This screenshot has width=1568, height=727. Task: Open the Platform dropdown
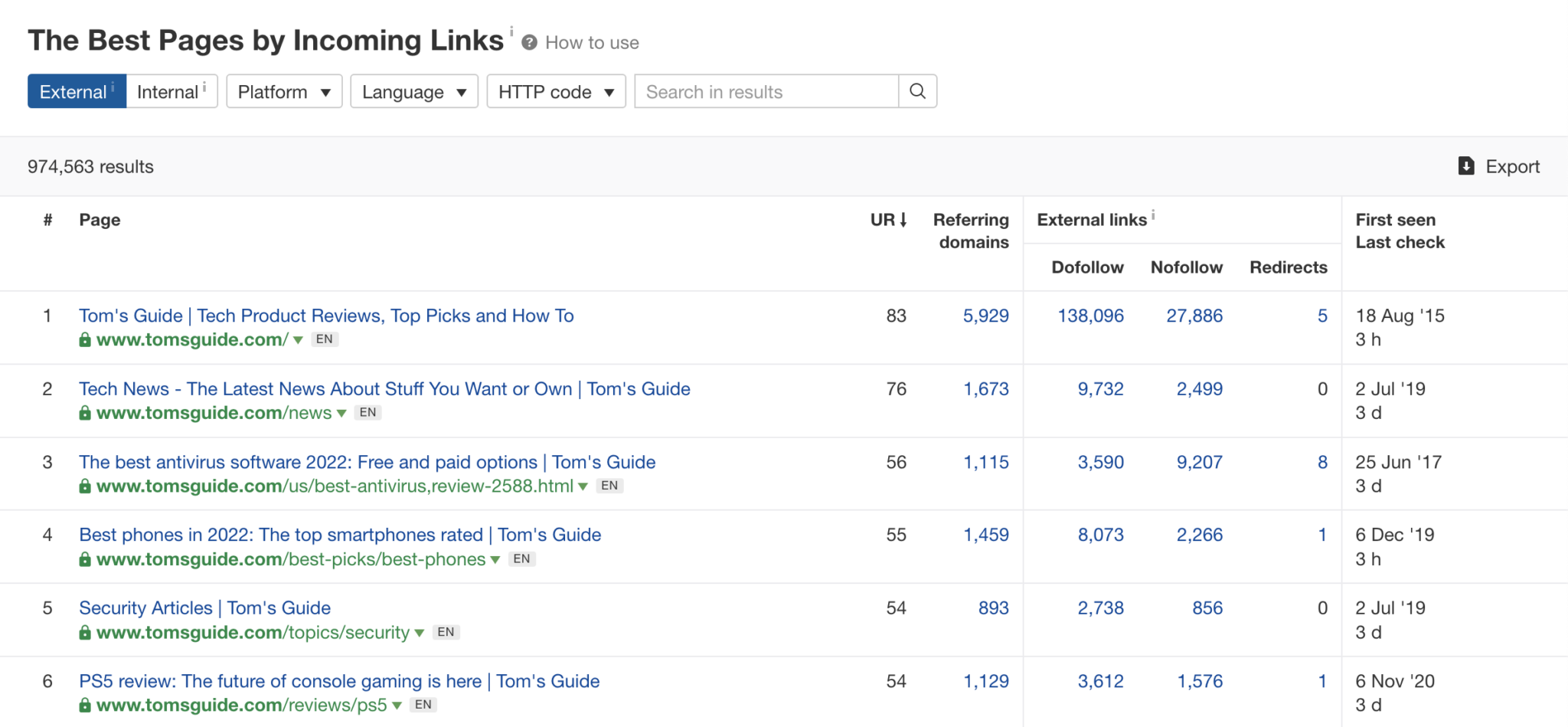coord(284,91)
